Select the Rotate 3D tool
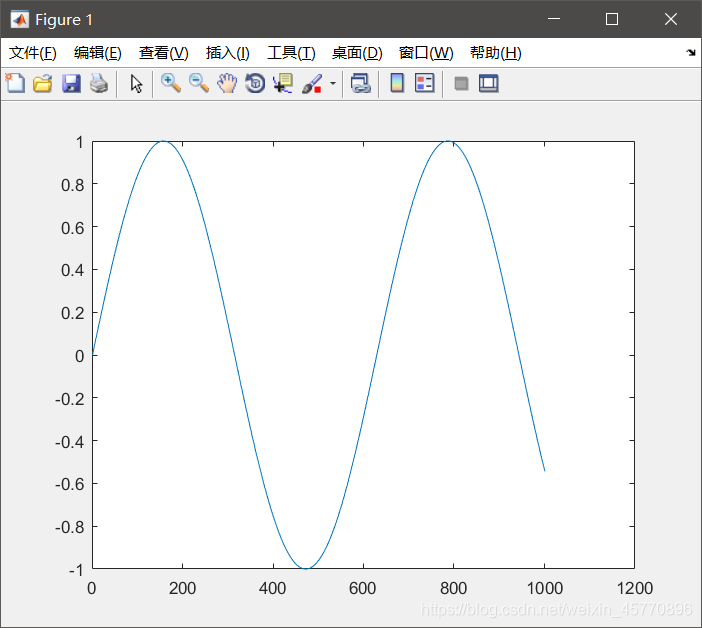Viewport: 702px width, 628px height. pyautogui.click(x=255, y=84)
